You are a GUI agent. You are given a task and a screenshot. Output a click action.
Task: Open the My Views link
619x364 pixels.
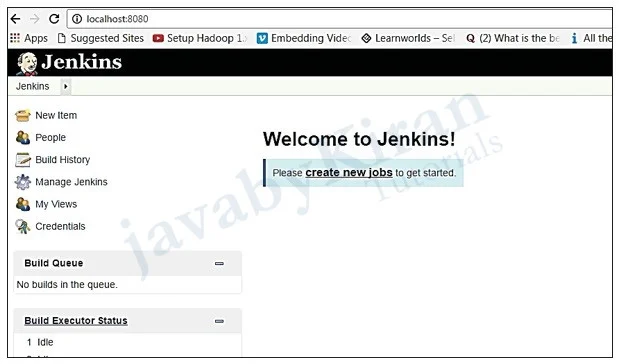point(56,204)
